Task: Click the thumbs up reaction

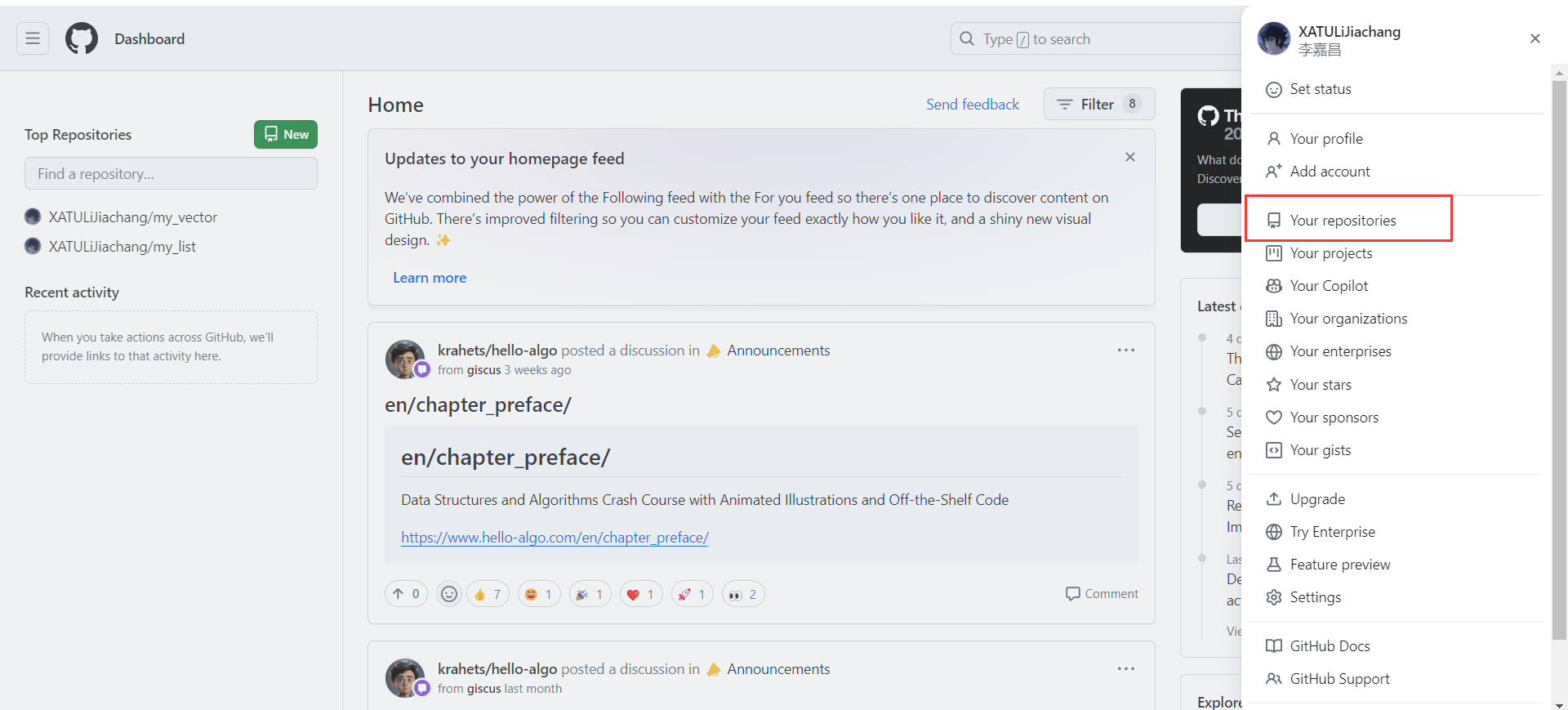Action: pyautogui.click(x=488, y=594)
